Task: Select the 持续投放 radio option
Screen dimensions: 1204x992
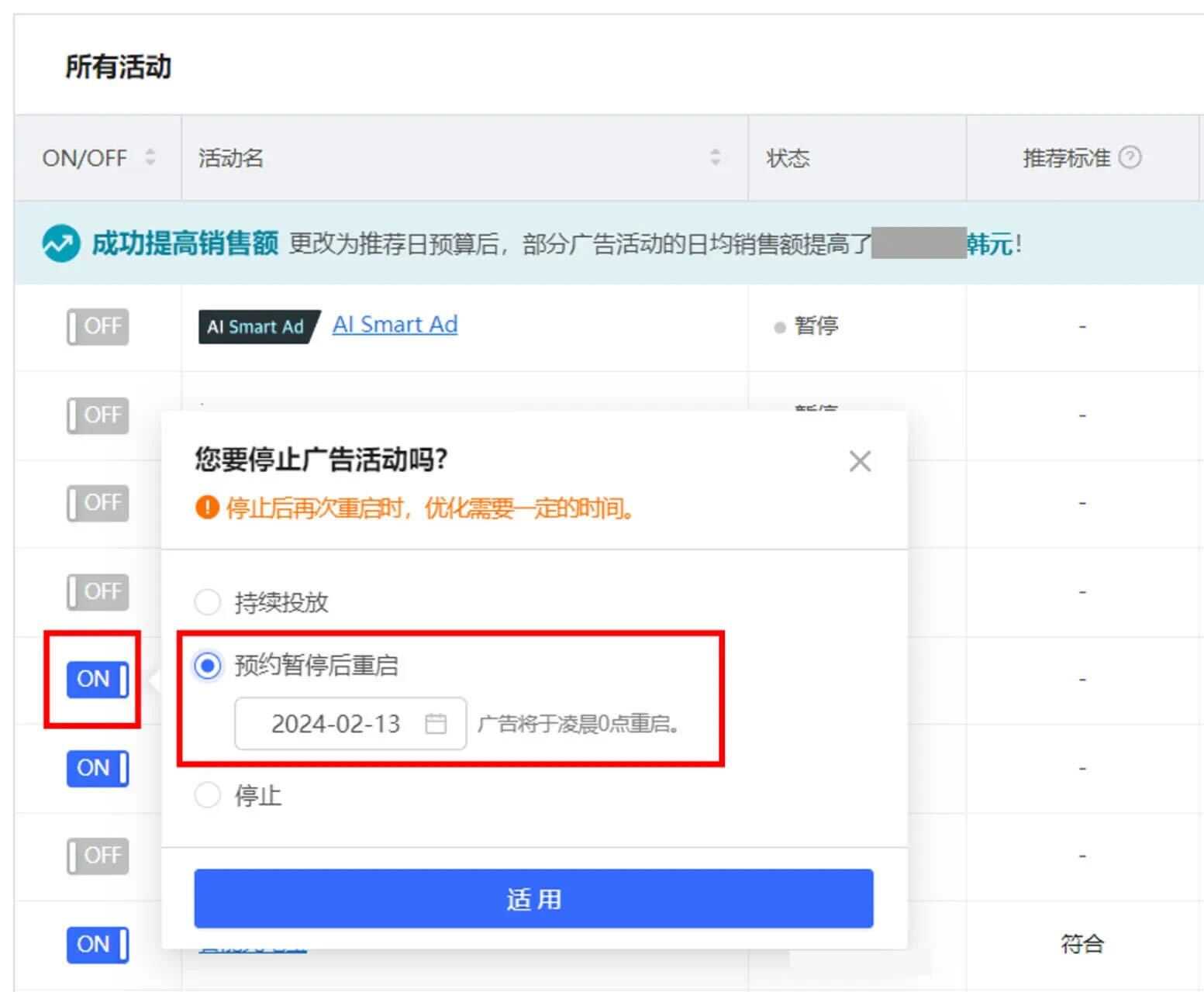Action: coord(207,602)
